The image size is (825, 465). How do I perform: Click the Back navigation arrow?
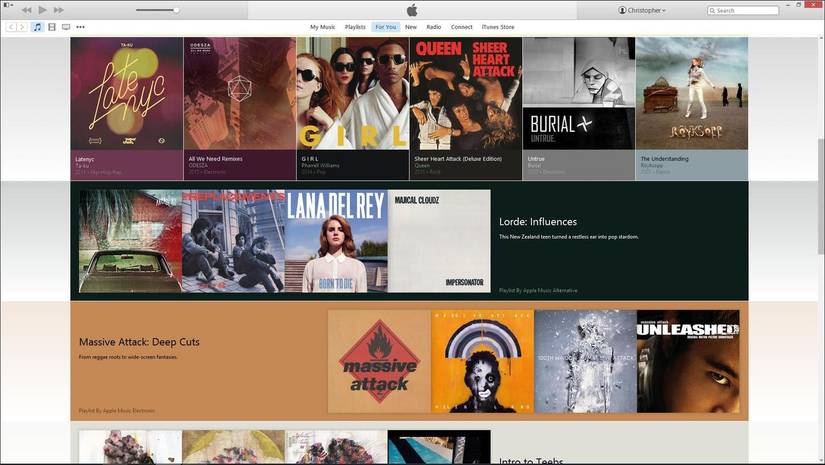[11, 27]
